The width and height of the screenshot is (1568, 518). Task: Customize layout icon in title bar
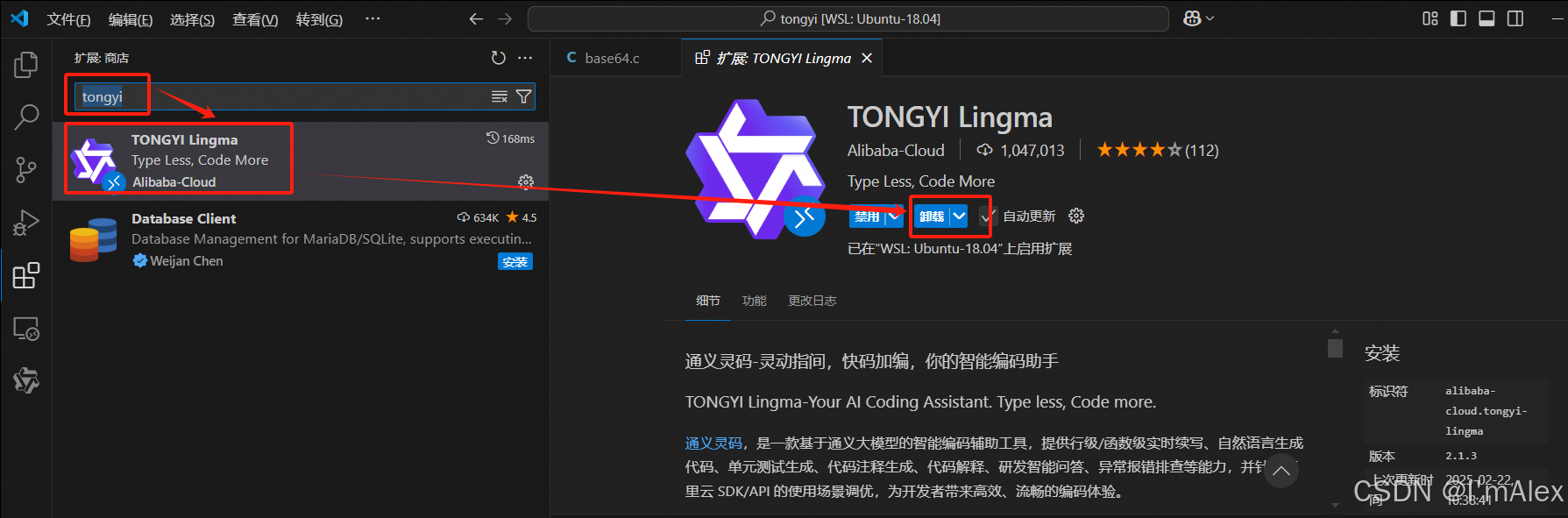(x=1430, y=18)
